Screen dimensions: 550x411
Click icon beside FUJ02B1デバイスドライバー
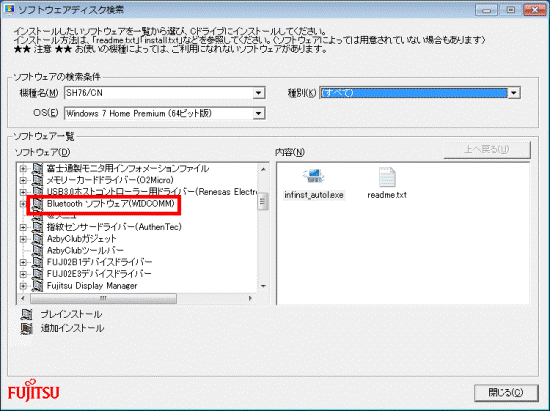[x=37, y=262]
